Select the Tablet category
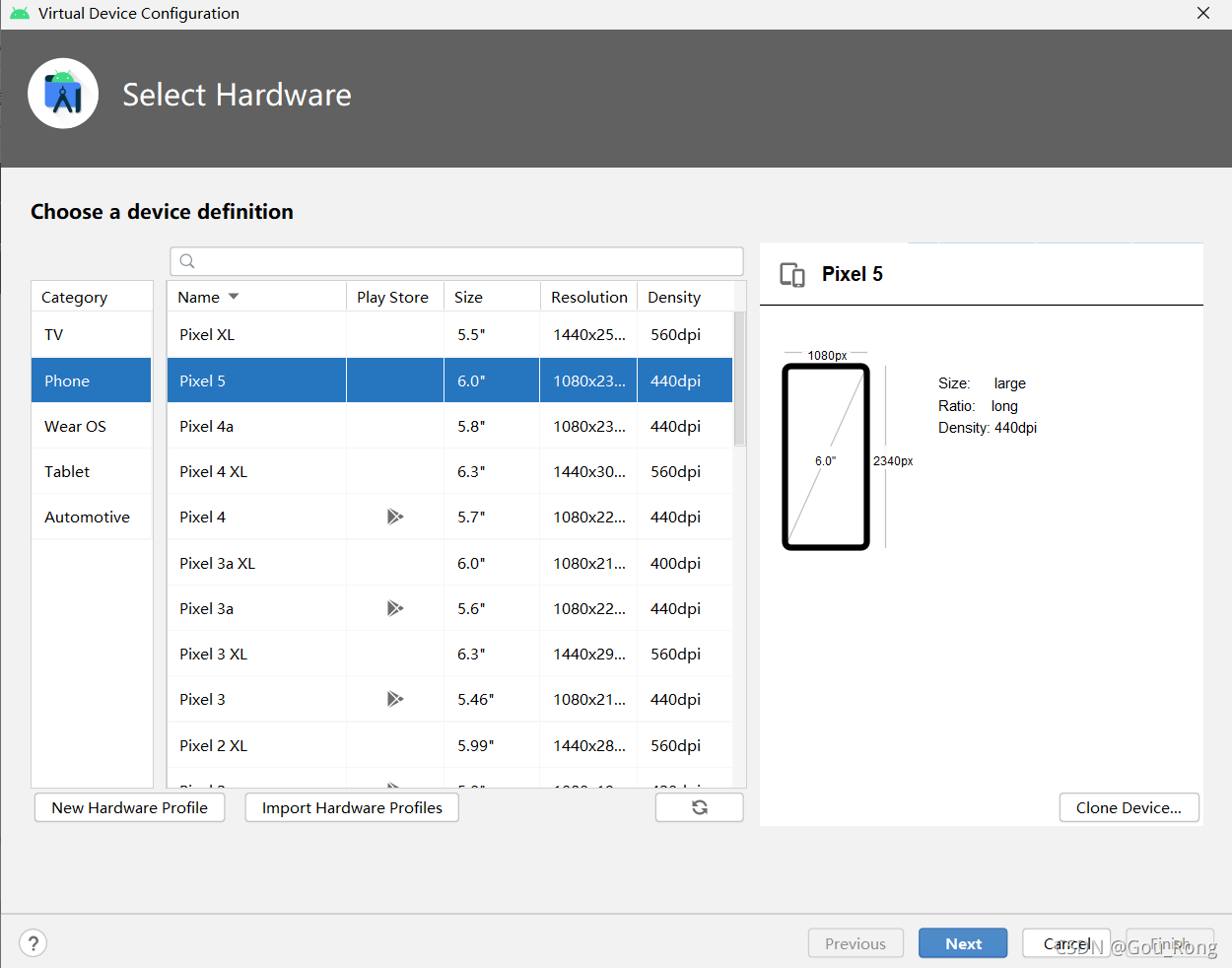Viewport: 1232px width, 968px height. tap(92, 471)
